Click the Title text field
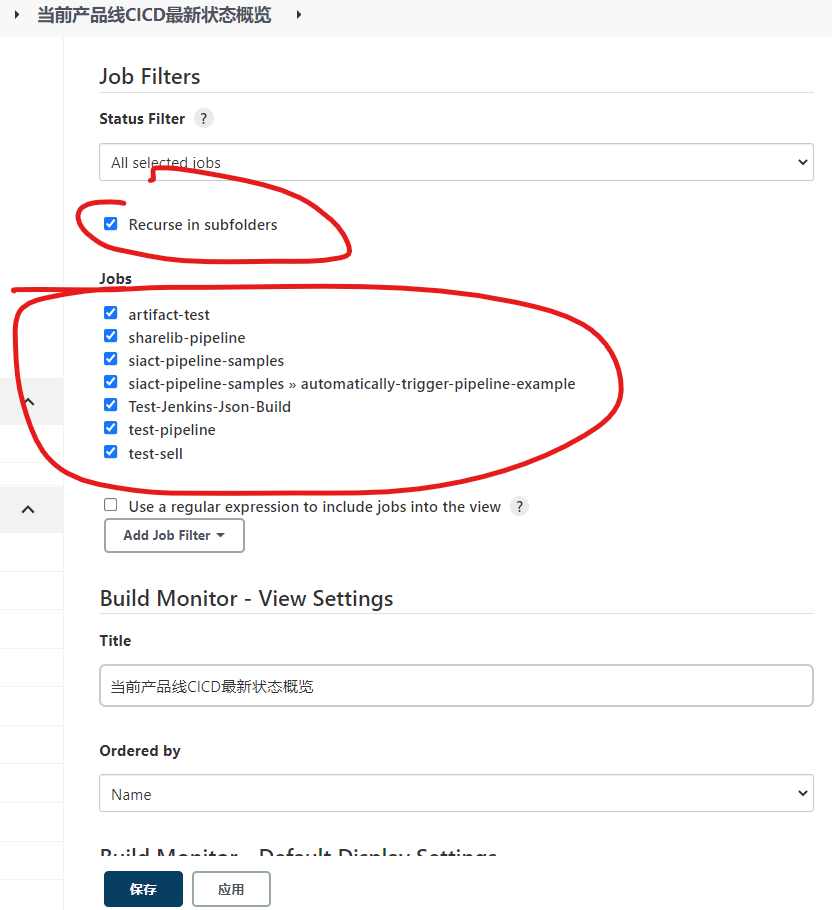This screenshot has height=910, width=832. pos(456,686)
